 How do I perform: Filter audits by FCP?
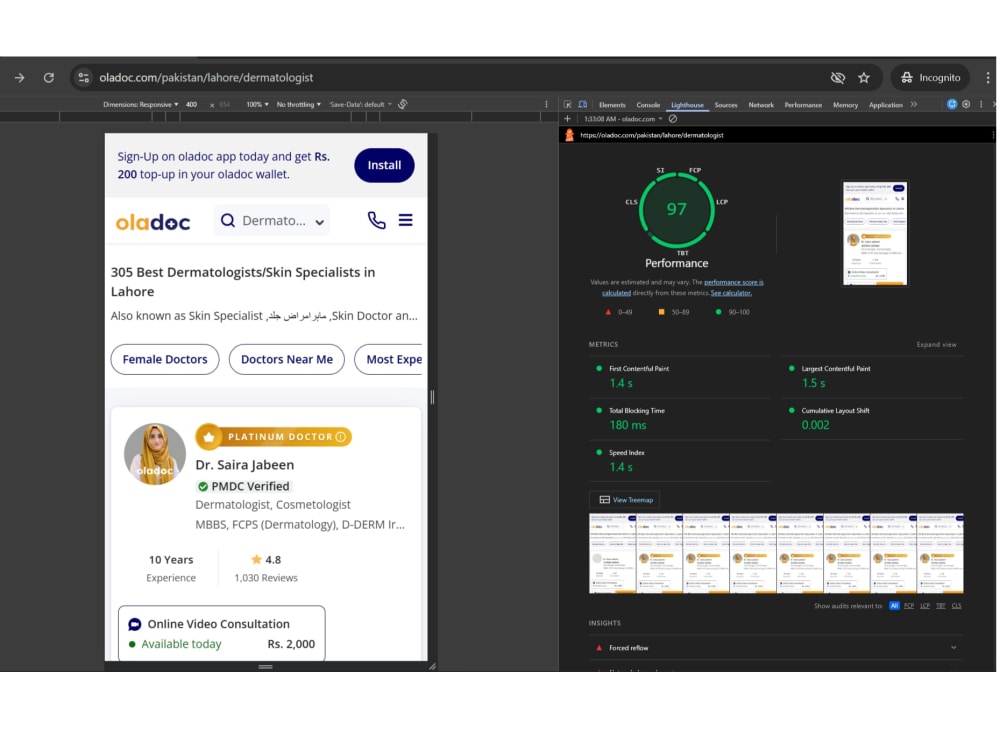(909, 606)
